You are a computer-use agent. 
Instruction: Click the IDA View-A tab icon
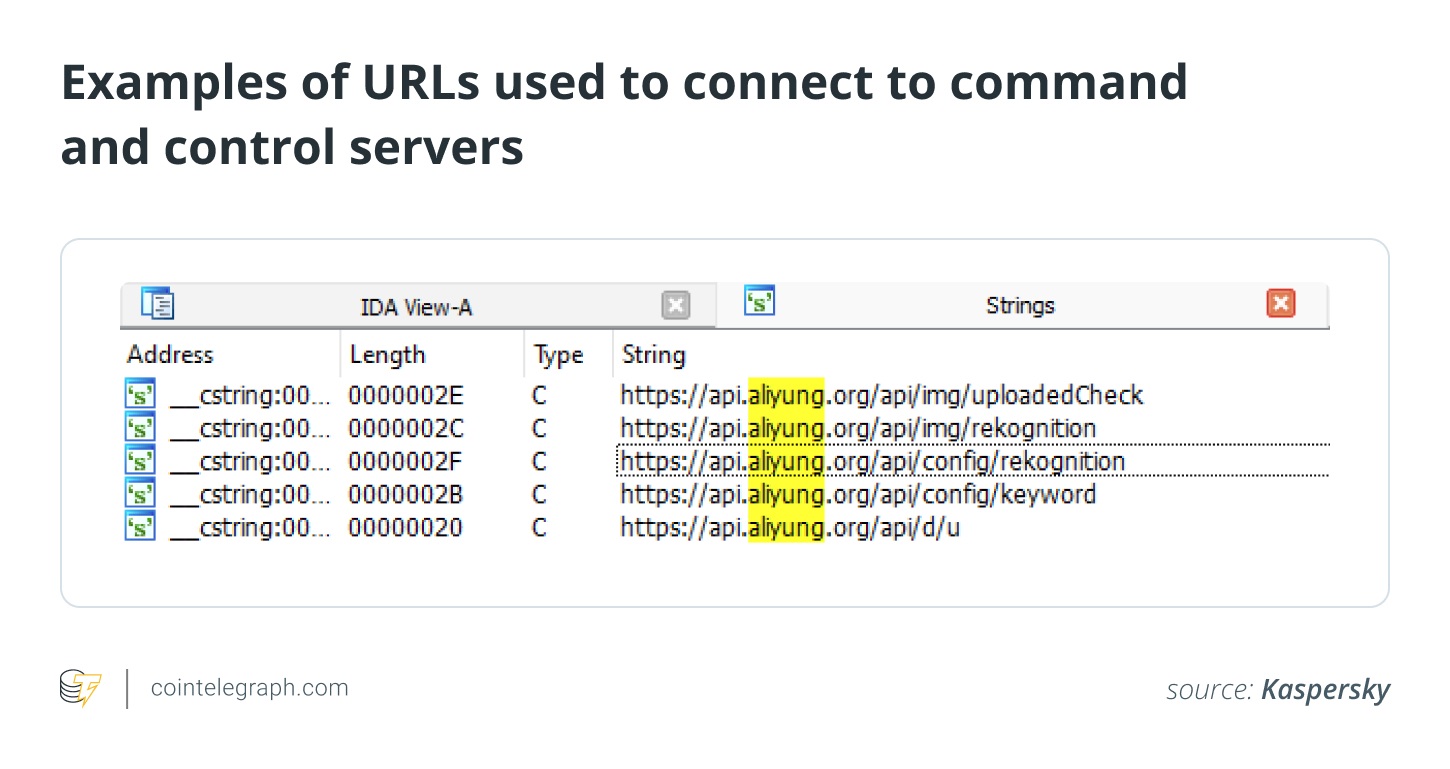click(x=158, y=303)
